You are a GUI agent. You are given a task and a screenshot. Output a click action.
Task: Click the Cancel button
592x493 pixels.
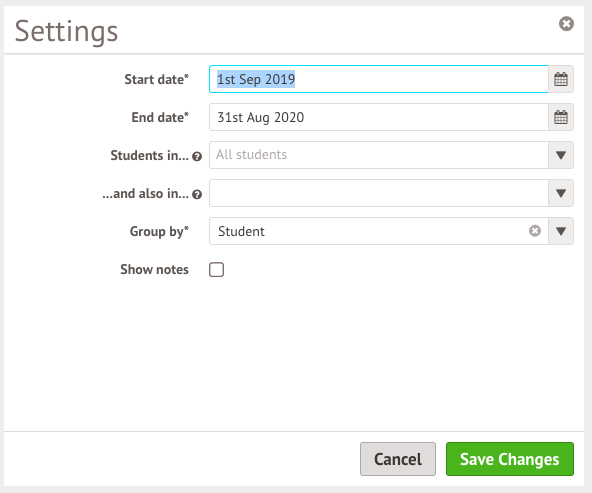pos(398,459)
